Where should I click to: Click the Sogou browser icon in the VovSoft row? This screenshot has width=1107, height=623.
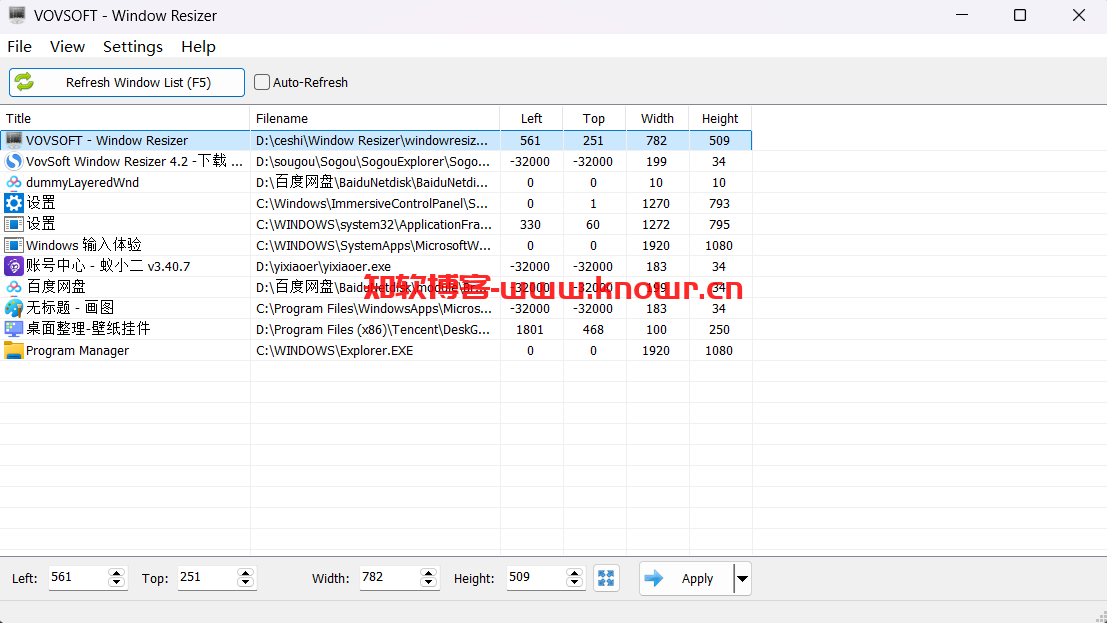[13, 161]
